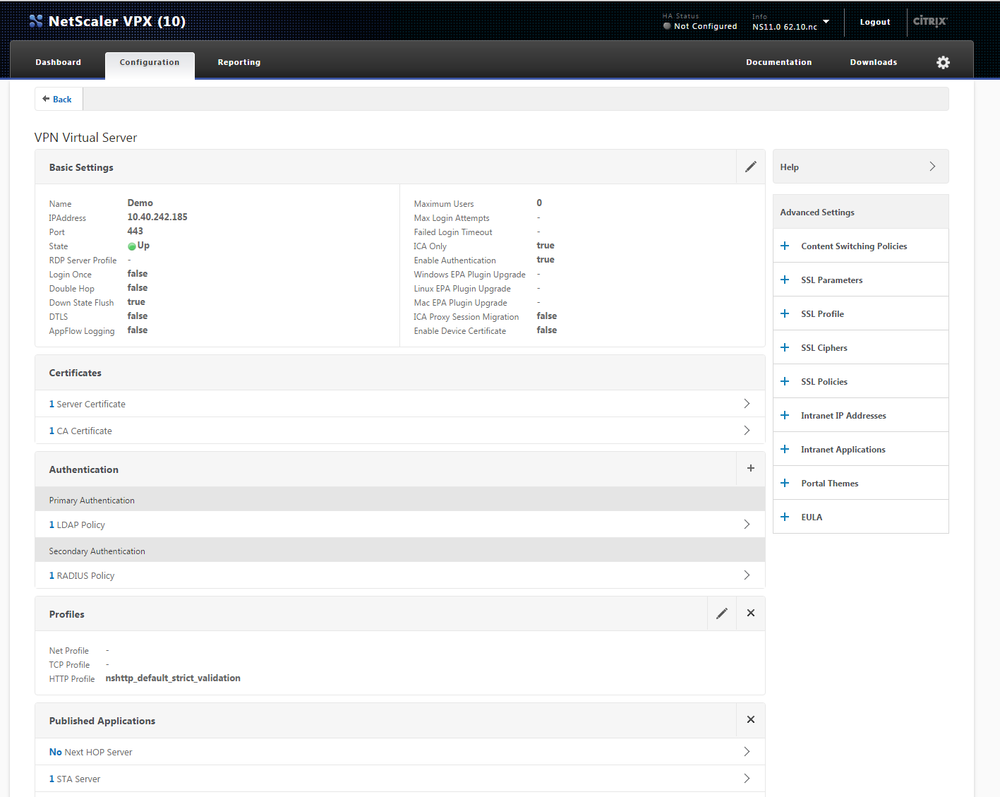1000x797 pixels.
Task: Add SSL Parameters via plus icon
Action: click(784, 279)
